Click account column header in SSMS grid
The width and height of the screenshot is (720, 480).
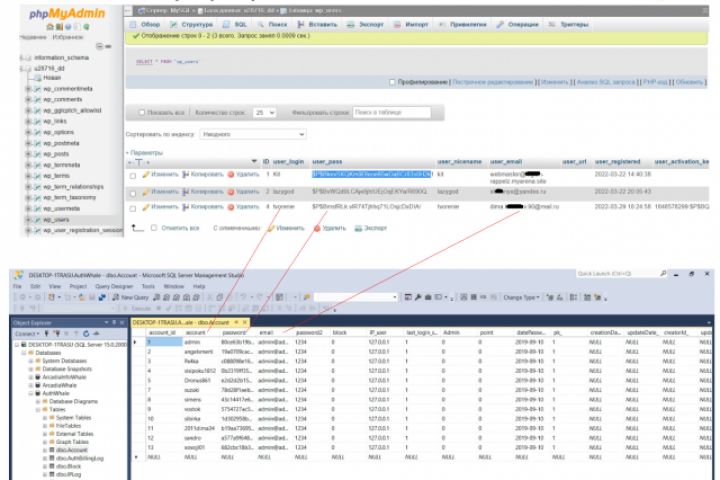tap(196, 333)
